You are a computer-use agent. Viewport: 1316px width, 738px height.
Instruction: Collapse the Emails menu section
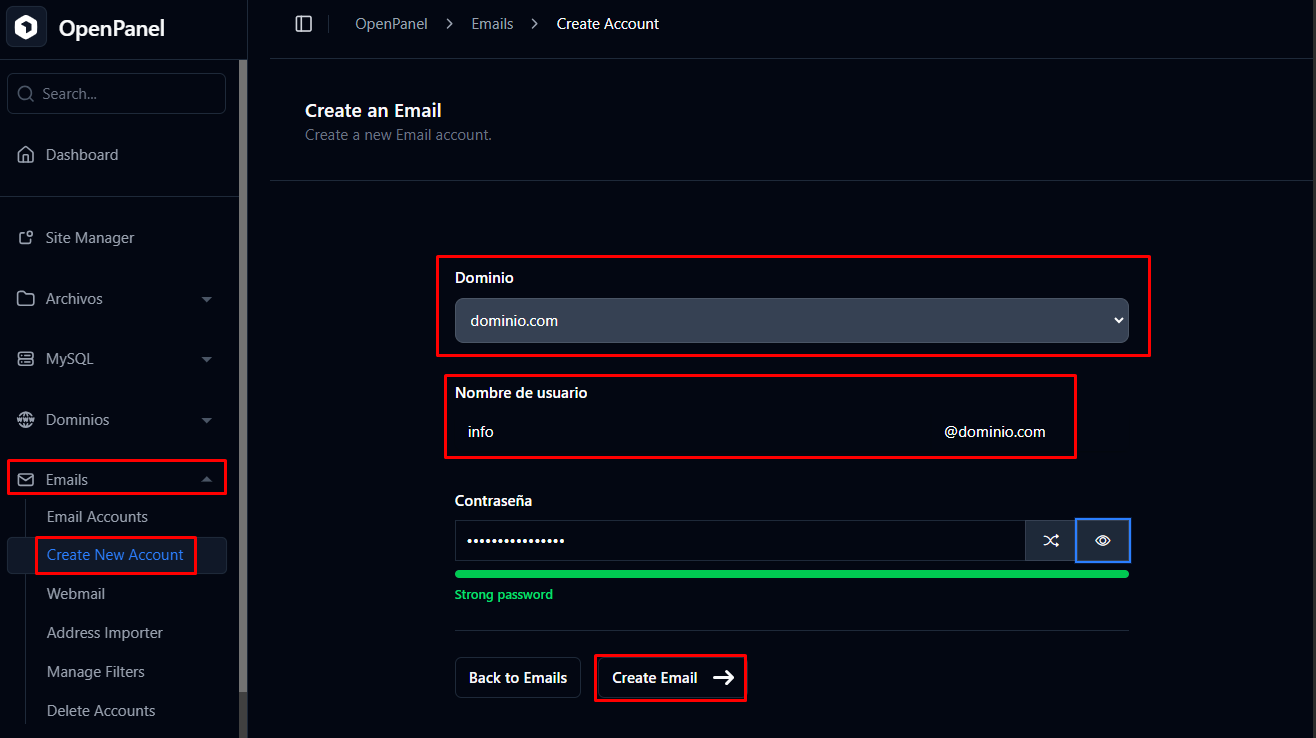point(207,480)
